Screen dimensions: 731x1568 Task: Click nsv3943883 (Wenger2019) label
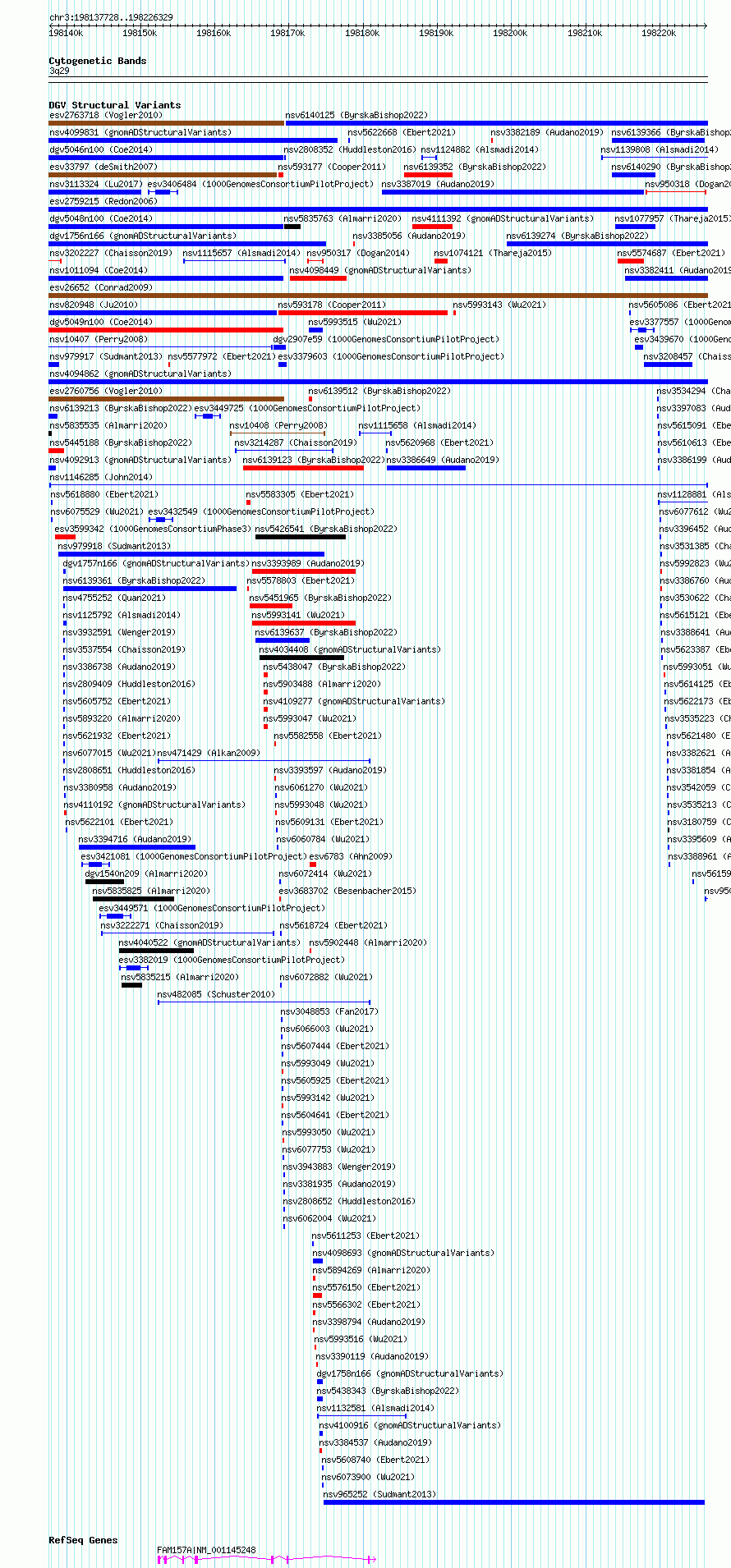pos(339,1167)
